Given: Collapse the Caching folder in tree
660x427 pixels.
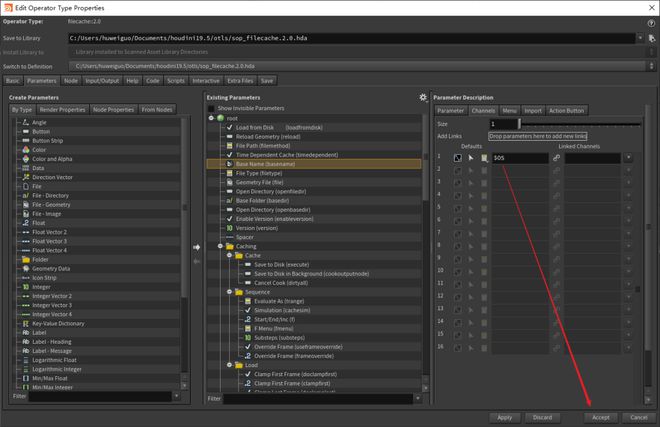Looking at the screenshot, I should 220,246.
